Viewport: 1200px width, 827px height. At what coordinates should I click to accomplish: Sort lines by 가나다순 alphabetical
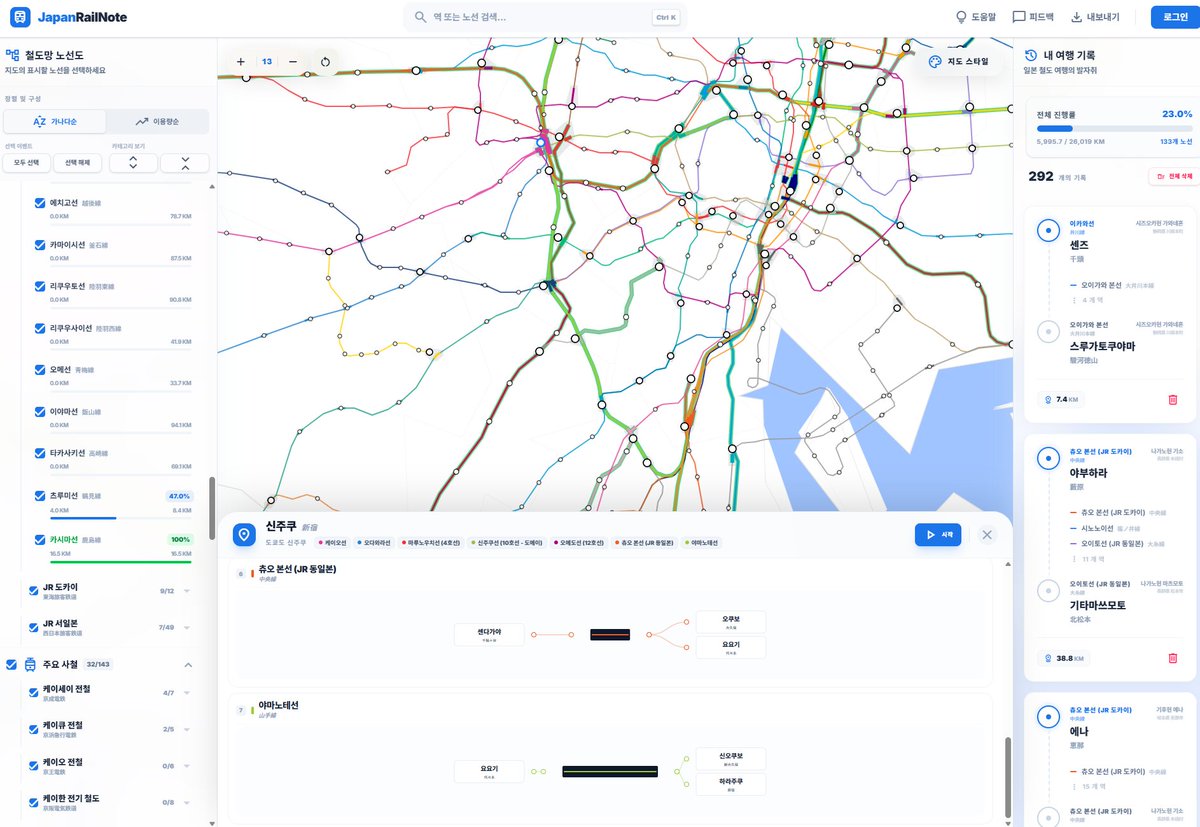click(x=55, y=122)
